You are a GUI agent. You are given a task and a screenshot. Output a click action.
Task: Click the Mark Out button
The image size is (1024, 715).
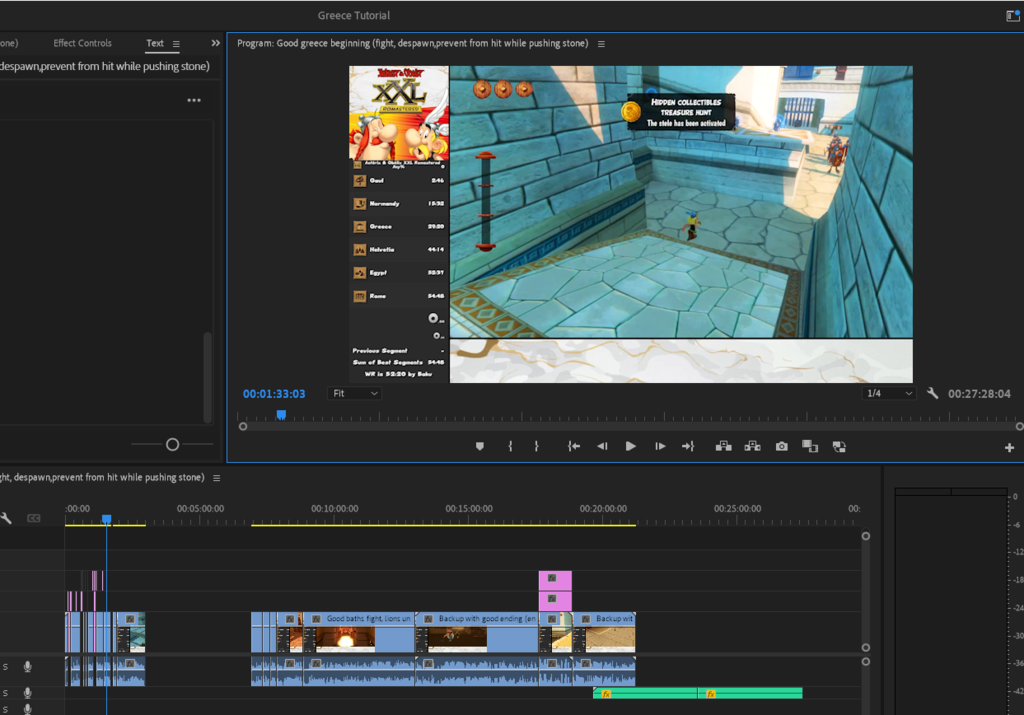pos(536,447)
